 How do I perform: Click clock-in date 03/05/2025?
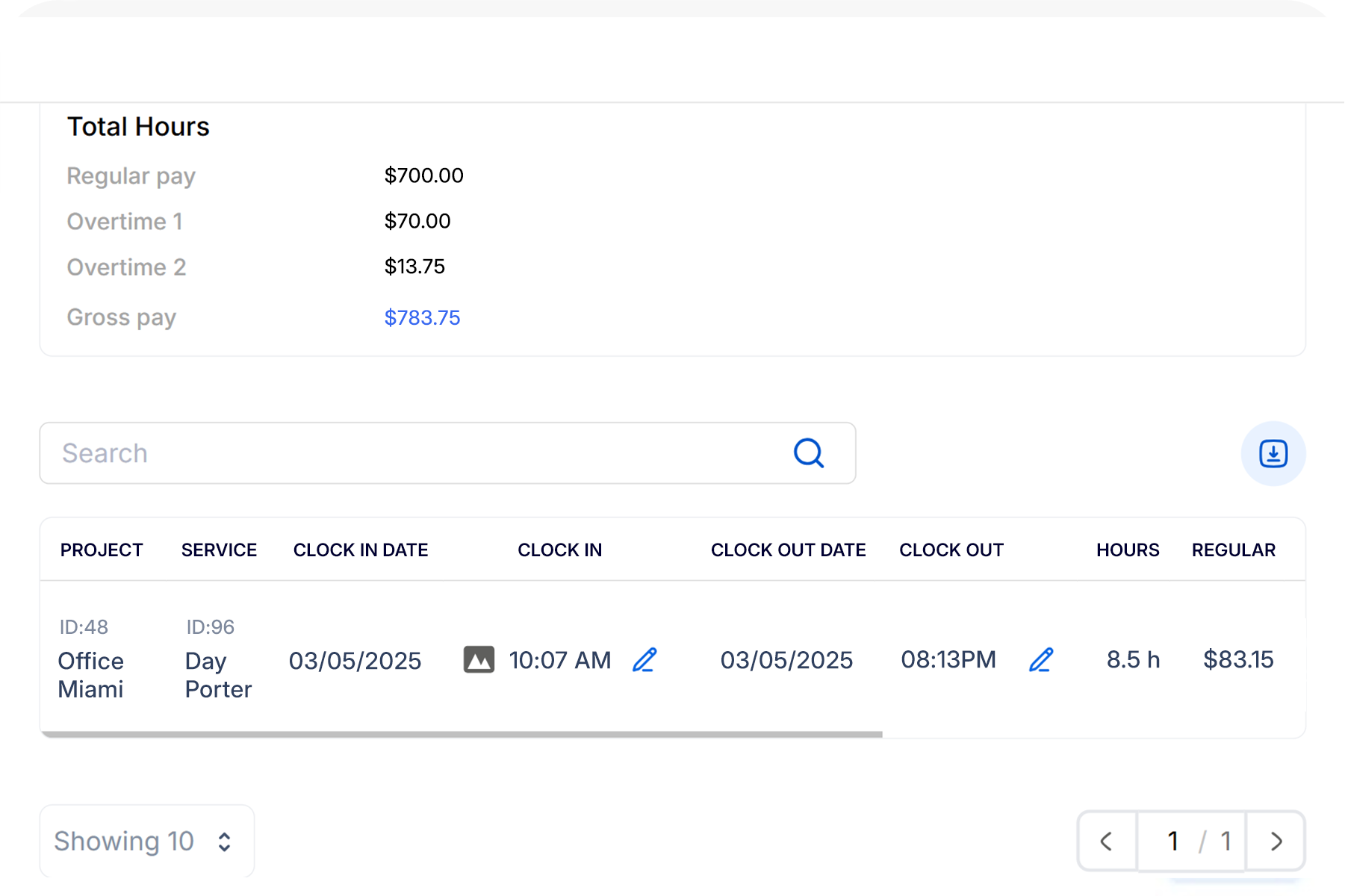point(355,661)
